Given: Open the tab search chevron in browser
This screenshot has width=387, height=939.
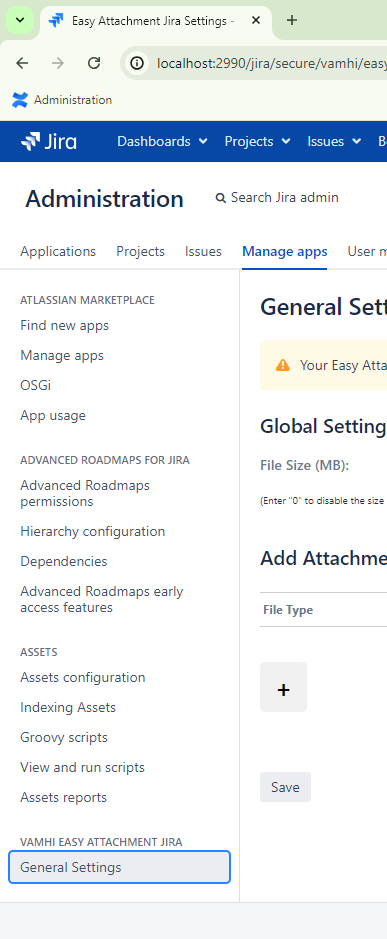Looking at the screenshot, I should click(x=20, y=20).
